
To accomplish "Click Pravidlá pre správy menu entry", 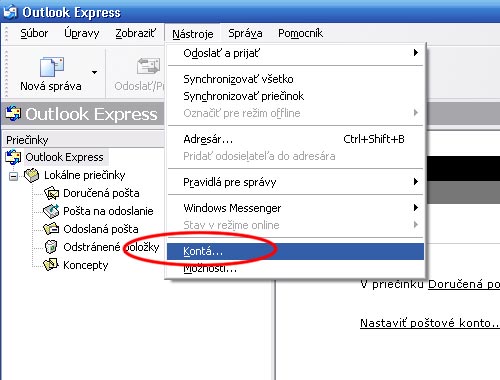I will (295, 182).
